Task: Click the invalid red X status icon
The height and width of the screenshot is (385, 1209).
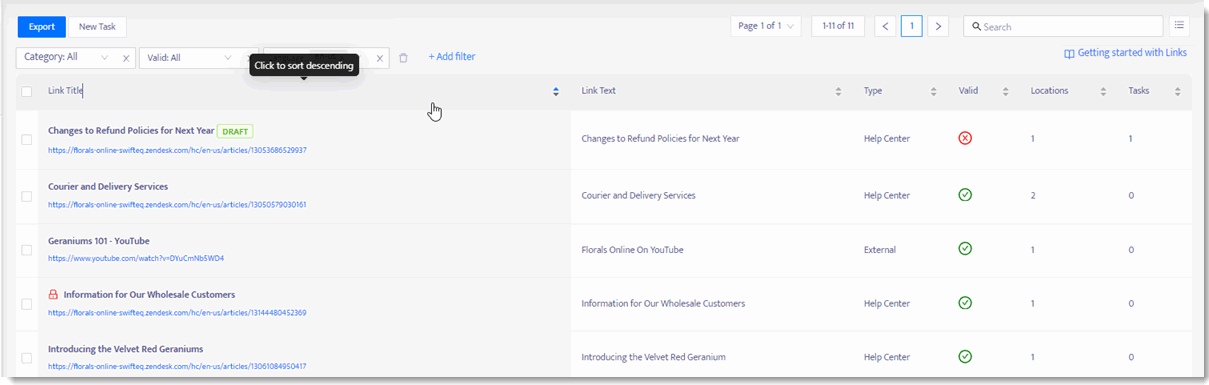Action: click(x=965, y=139)
